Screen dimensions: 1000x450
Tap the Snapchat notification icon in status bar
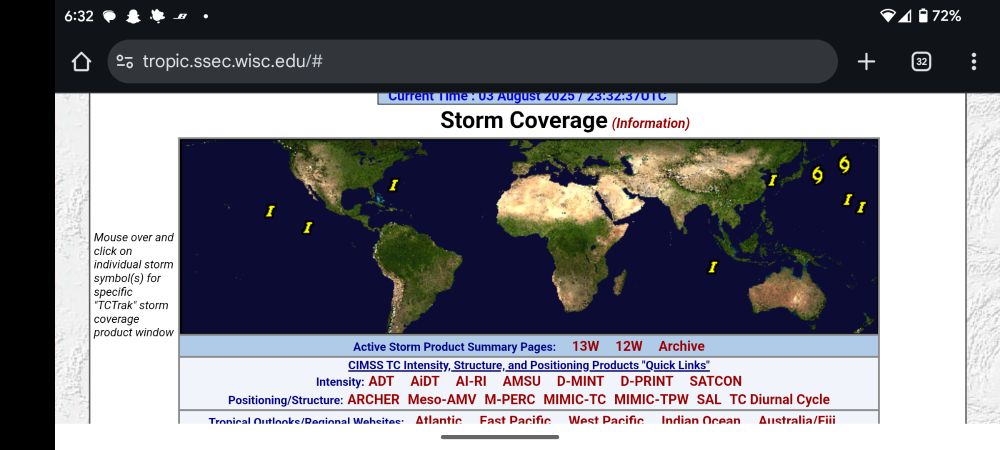coord(133,17)
